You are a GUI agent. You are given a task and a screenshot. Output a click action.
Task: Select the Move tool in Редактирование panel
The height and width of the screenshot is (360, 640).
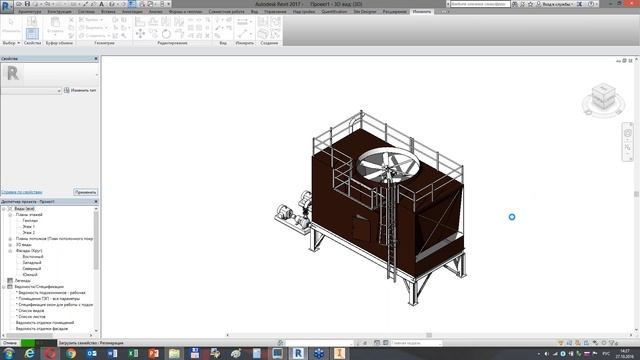(140, 33)
